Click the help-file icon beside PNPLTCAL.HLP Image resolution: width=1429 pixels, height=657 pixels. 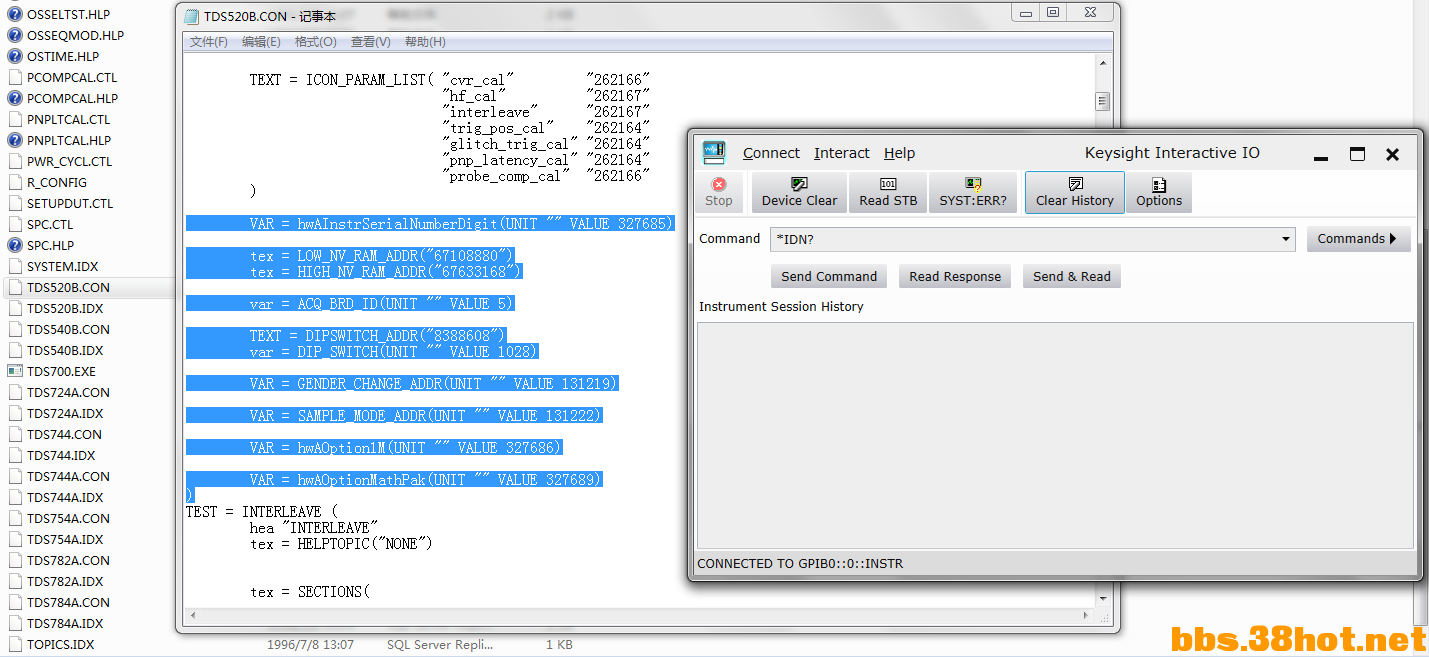pyautogui.click(x=15, y=140)
